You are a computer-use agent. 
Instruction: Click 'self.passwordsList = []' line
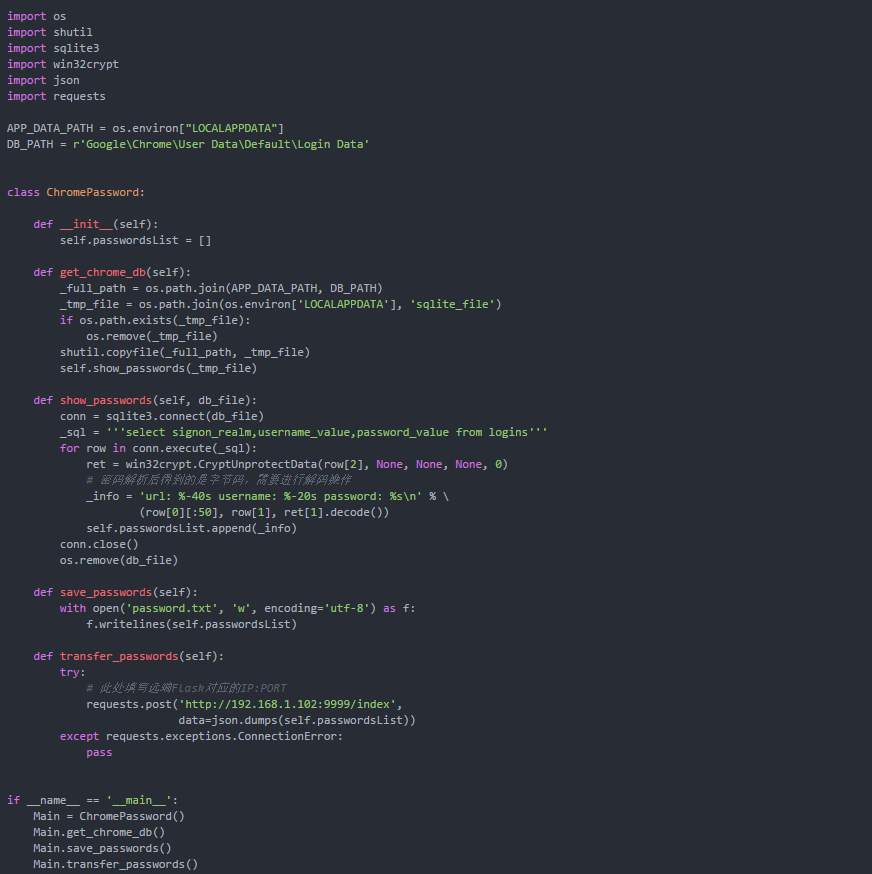pos(135,240)
